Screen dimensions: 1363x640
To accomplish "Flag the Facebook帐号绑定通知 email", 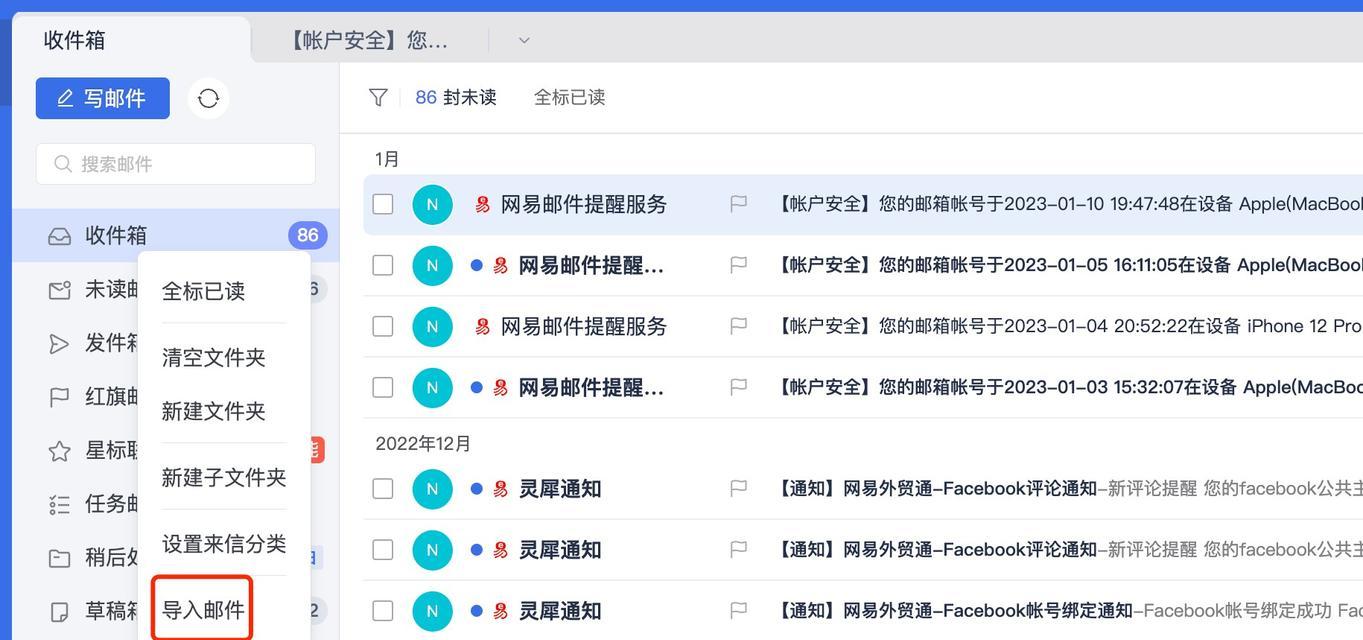I will (x=738, y=610).
